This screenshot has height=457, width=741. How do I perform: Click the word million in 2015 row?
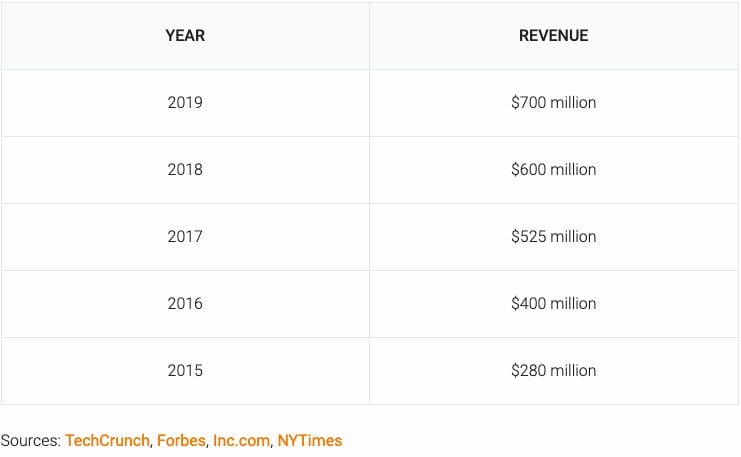point(573,371)
